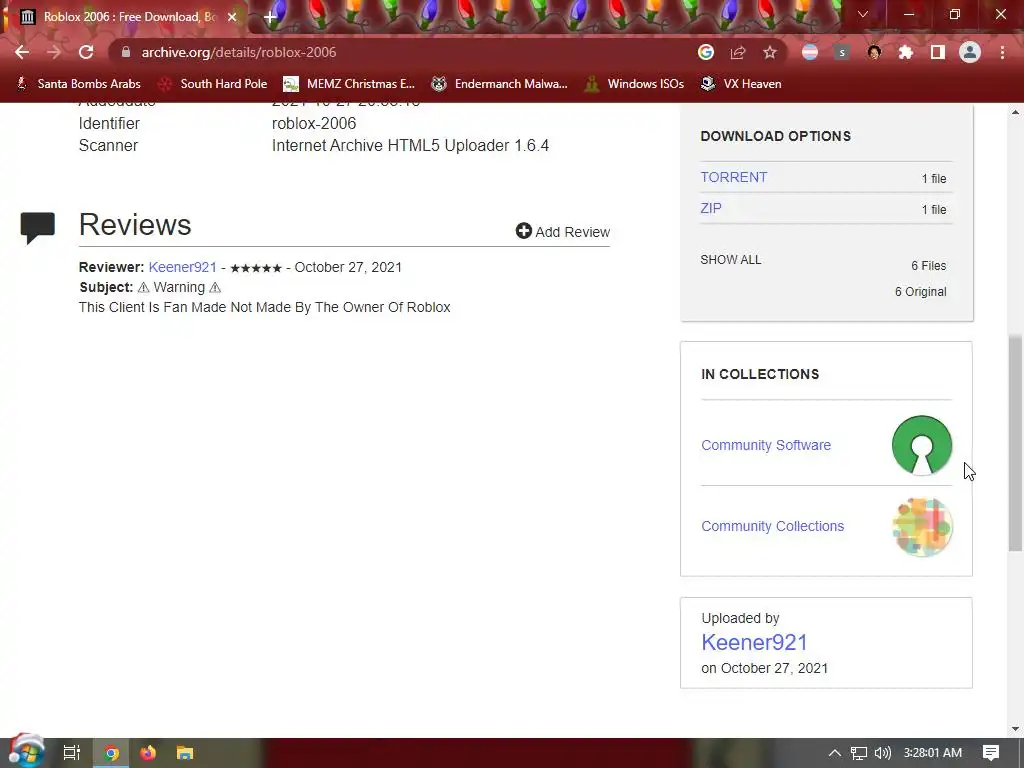Click the scrollbar down arrow
1024x768 pixels.
click(1015, 729)
